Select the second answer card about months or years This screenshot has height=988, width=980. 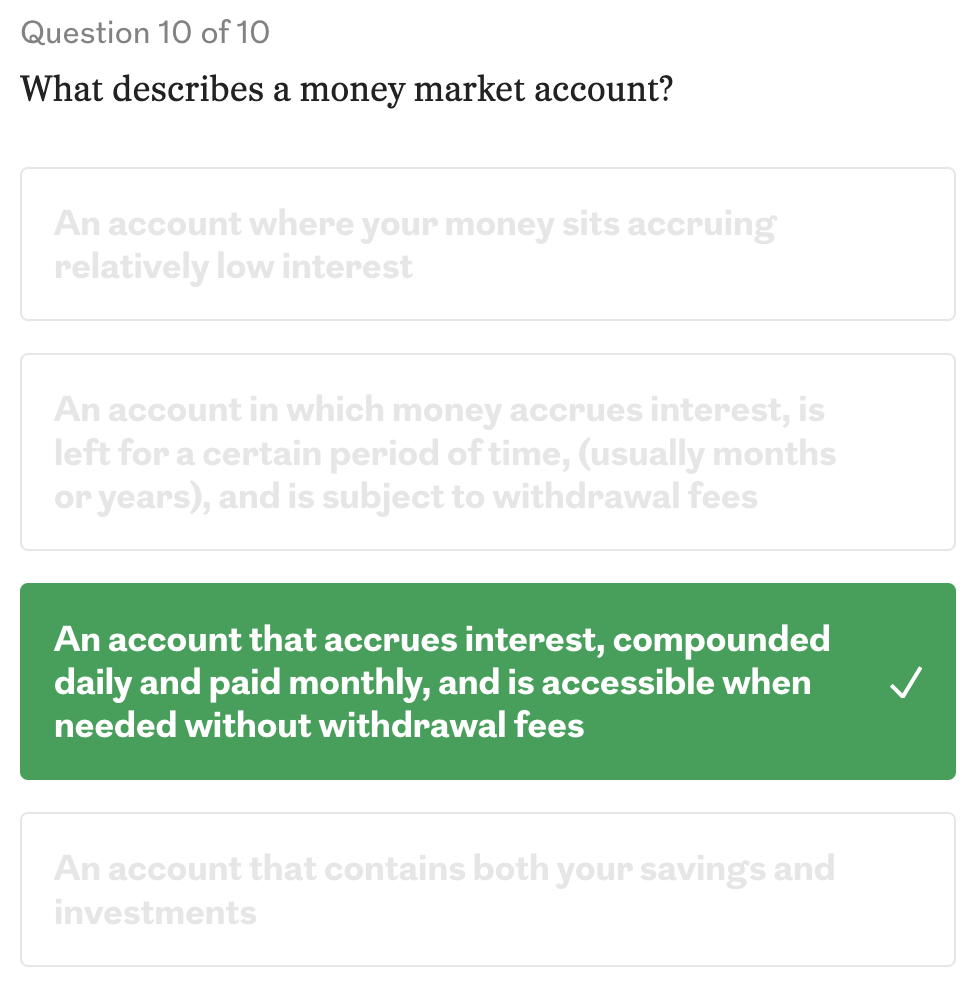point(487,452)
